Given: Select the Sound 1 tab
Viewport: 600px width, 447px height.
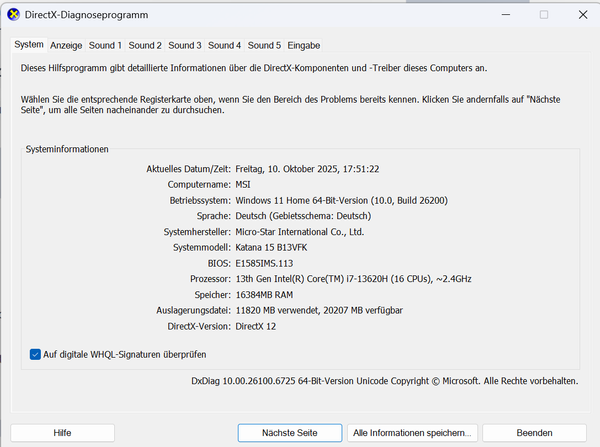Looking at the screenshot, I should [x=105, y=45].
